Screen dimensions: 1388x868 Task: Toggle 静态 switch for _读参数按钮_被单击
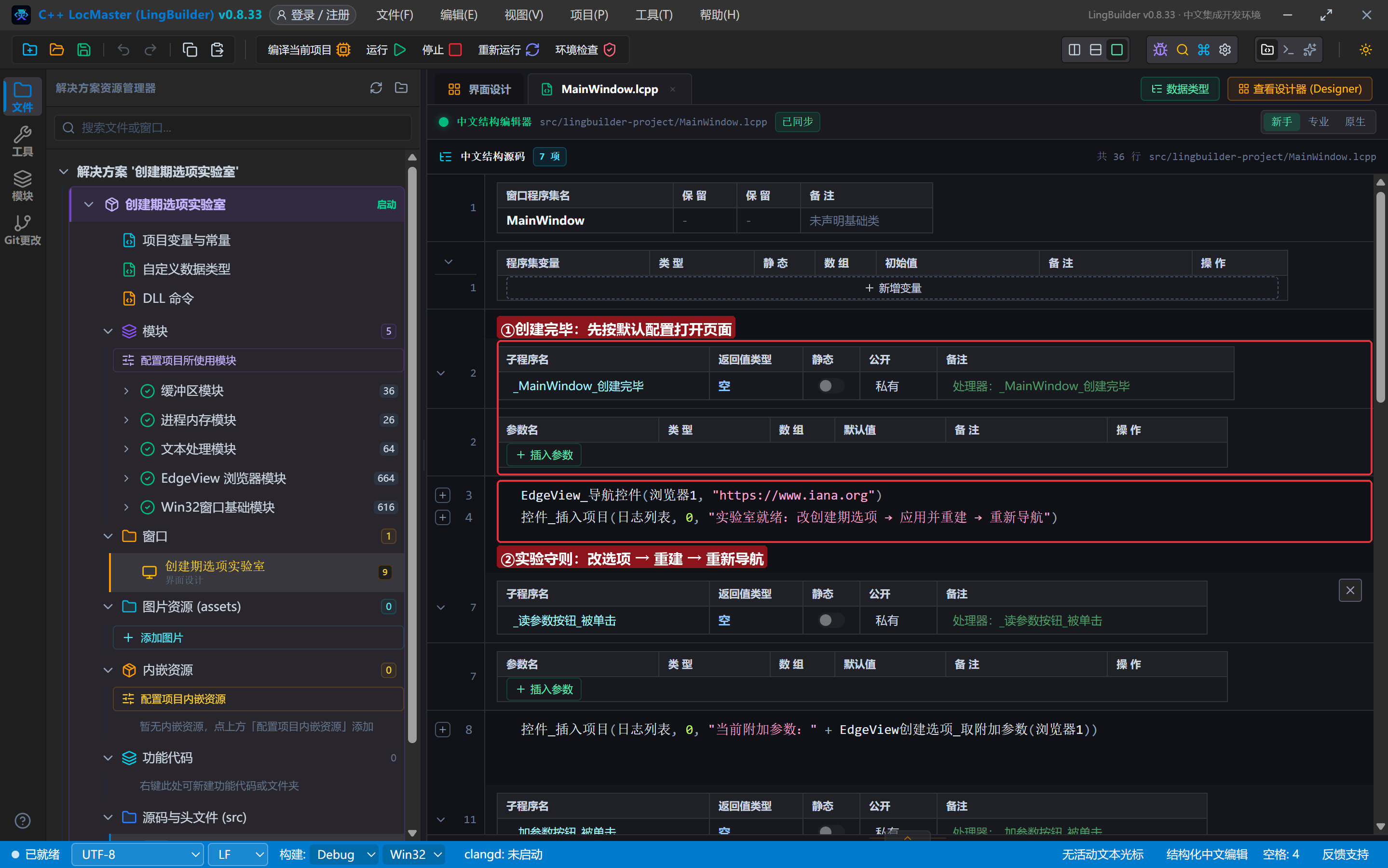click(x=830, y=620)
